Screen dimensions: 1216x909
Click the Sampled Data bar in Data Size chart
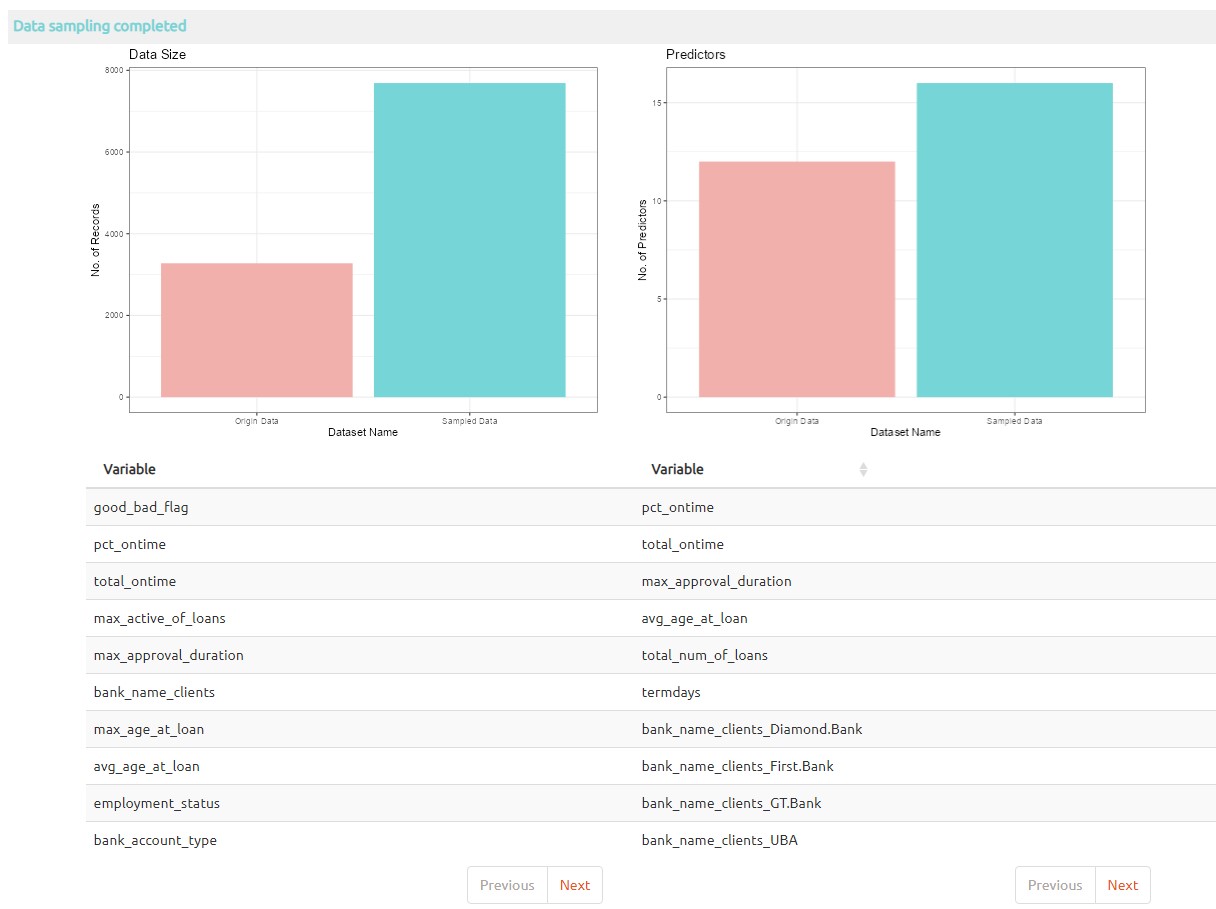point(469,240)
